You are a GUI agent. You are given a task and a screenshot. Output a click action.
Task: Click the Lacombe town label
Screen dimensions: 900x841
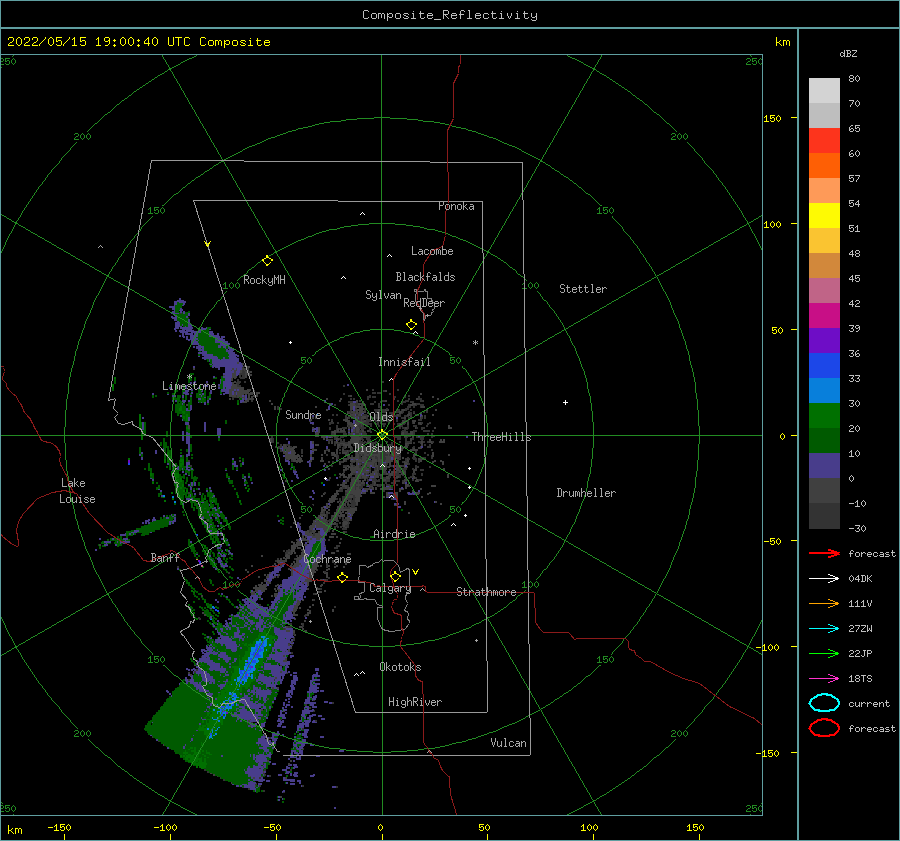(432, 251)
